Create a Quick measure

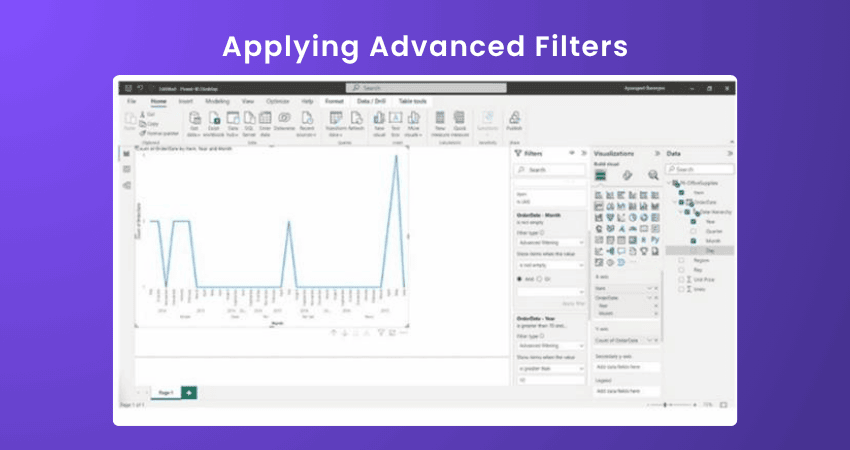click(x=459, y=124)
